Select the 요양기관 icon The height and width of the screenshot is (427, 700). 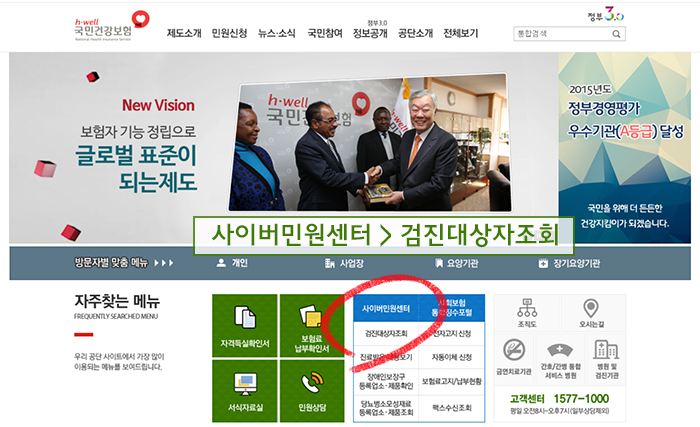(x=439, y=263)
